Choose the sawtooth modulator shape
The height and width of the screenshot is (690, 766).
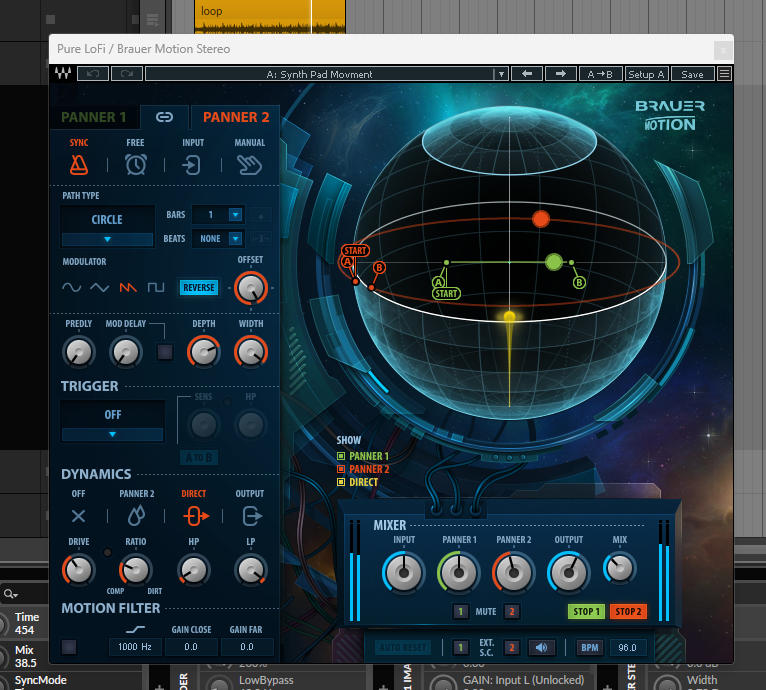click(x=128, y=287)
